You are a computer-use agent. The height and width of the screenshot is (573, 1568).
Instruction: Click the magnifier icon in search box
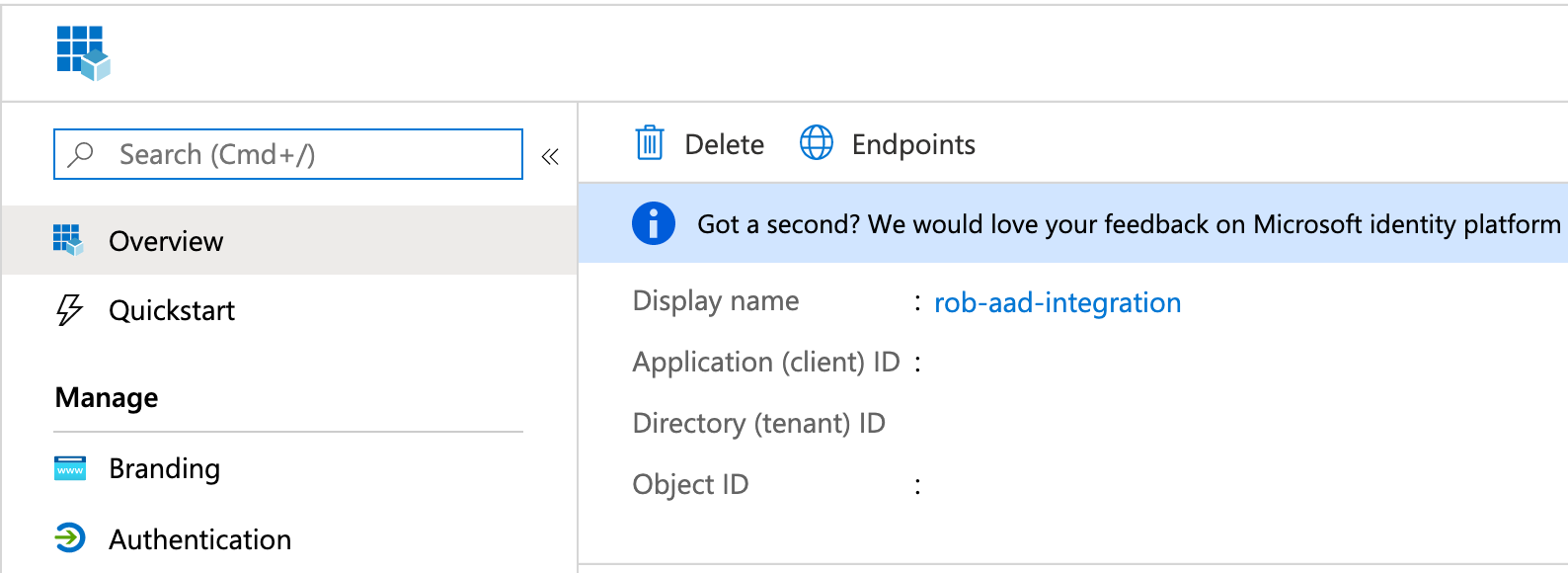(x=81, y=154)
